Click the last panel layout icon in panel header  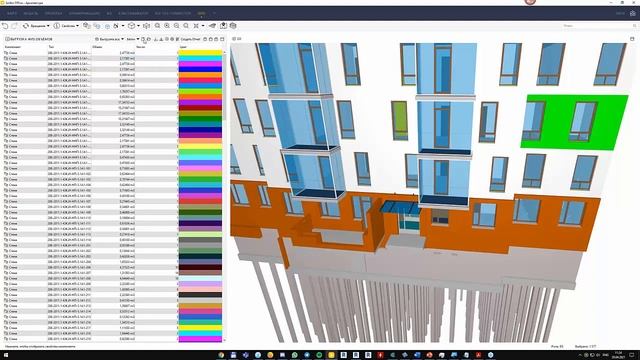click(222, 39)
